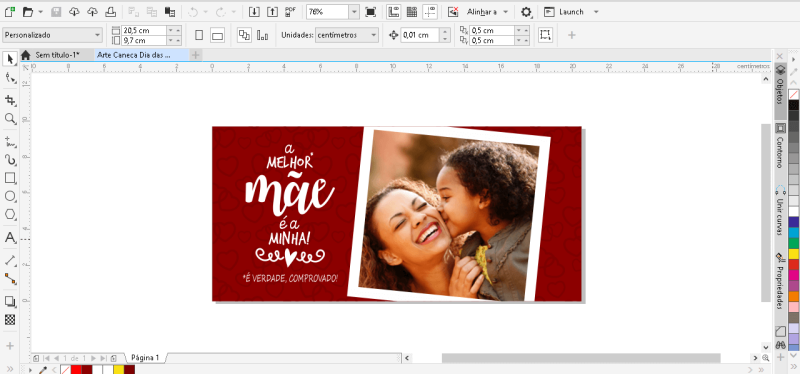Image resolution: width=800 pixels, height=374 pixels.
Task: Click the Welcome screen home icon
Action: [x=26, y=55]
